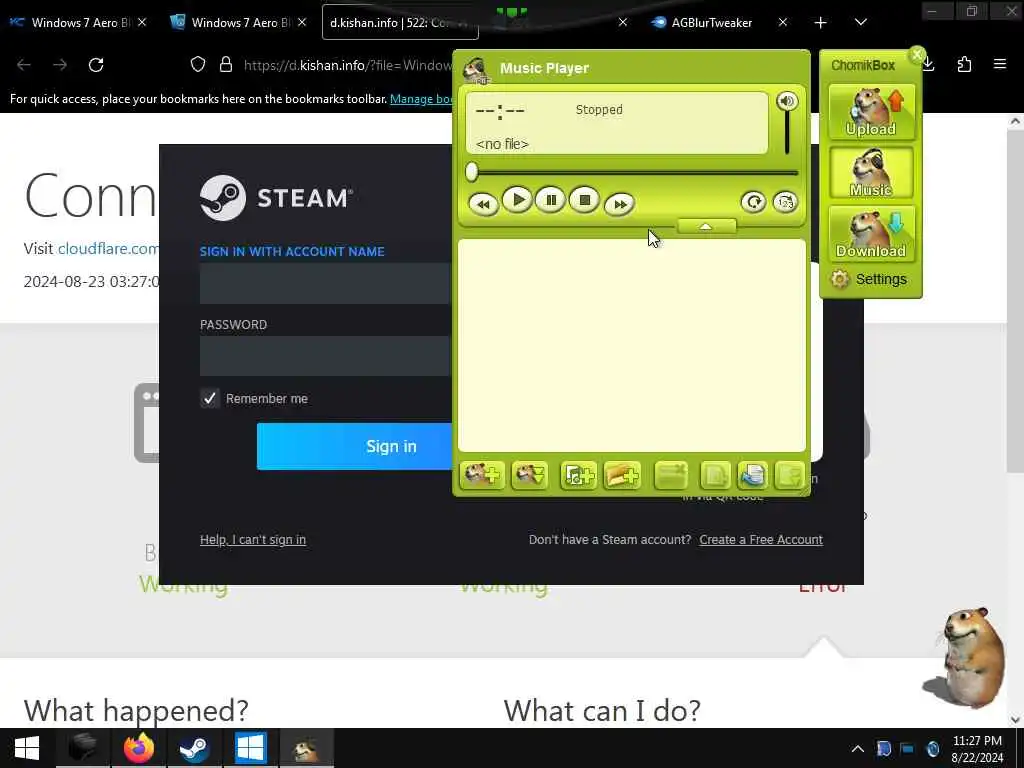The image size is (1024, 768).
Task: Toggle the 123 play order button
Action: [785, 202]
